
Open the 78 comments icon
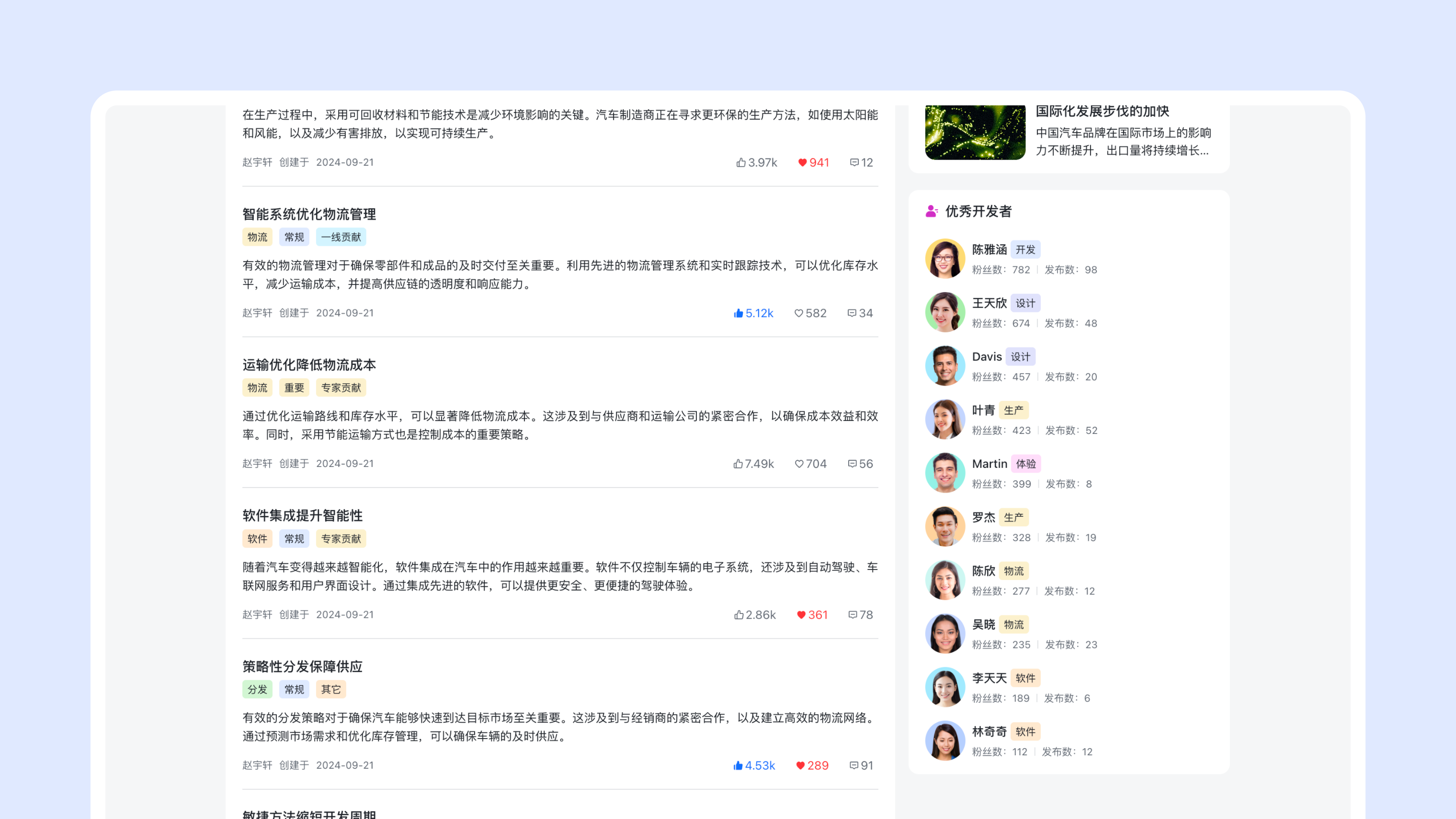click(860, 614)
